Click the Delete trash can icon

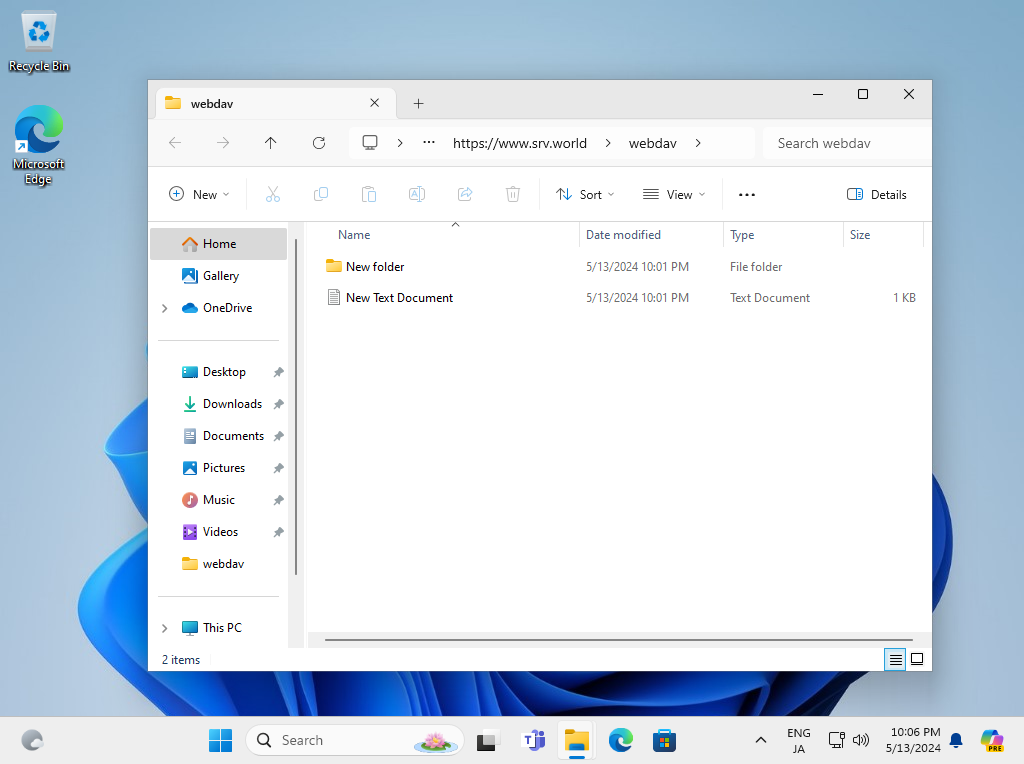point(513,195)
